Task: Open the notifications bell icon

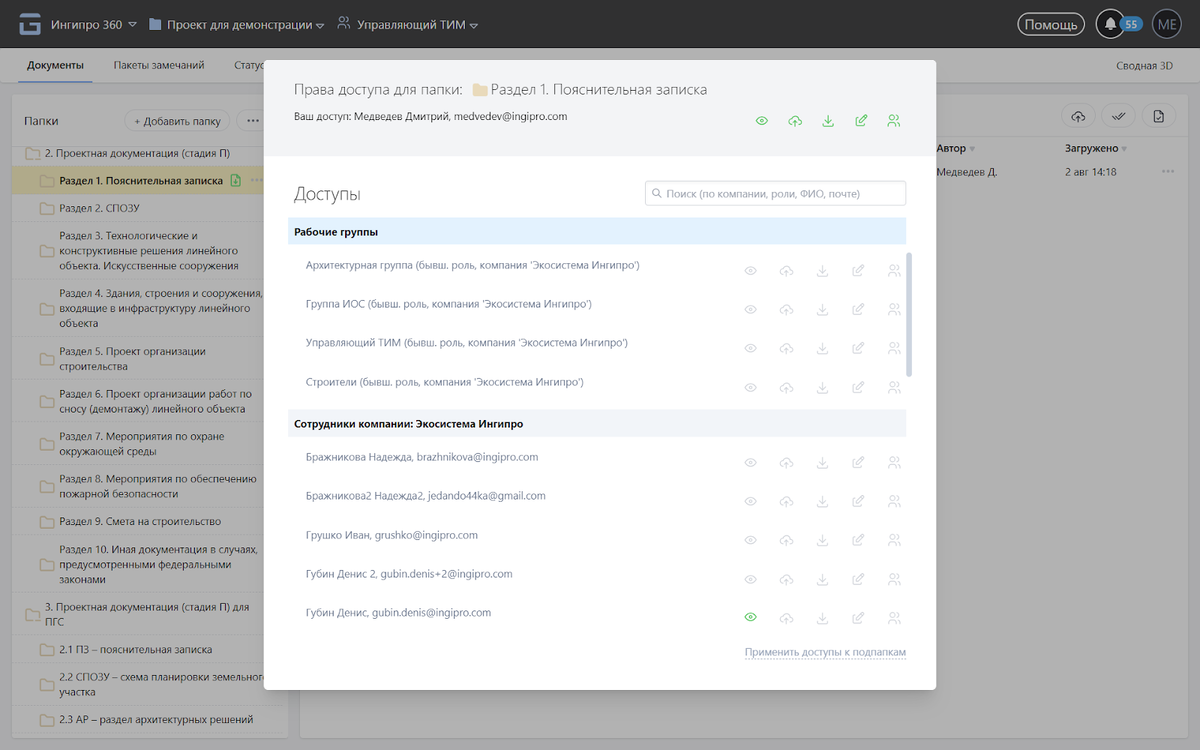Action: point(1110,24)
